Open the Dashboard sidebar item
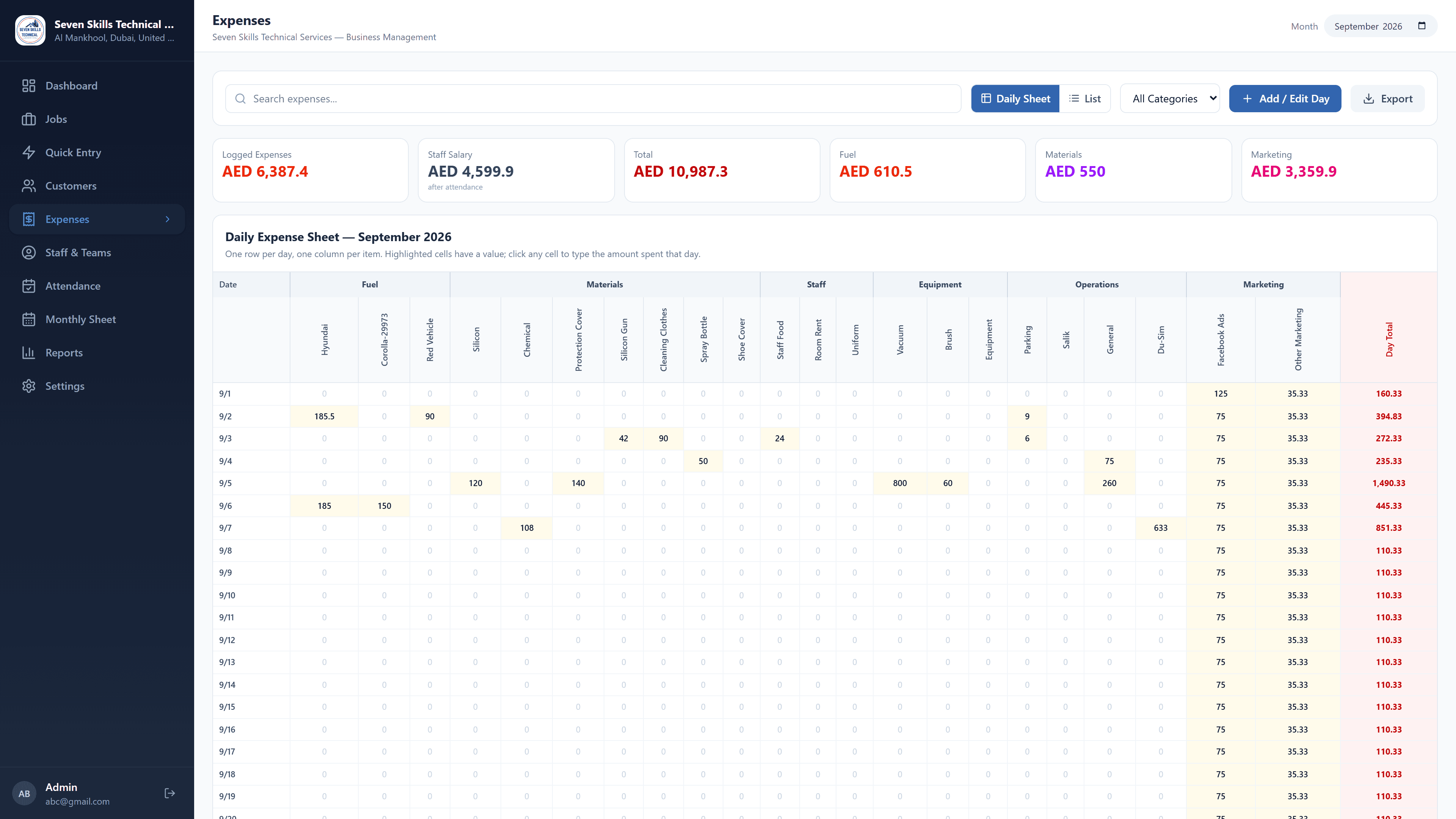 click(97, 86)
